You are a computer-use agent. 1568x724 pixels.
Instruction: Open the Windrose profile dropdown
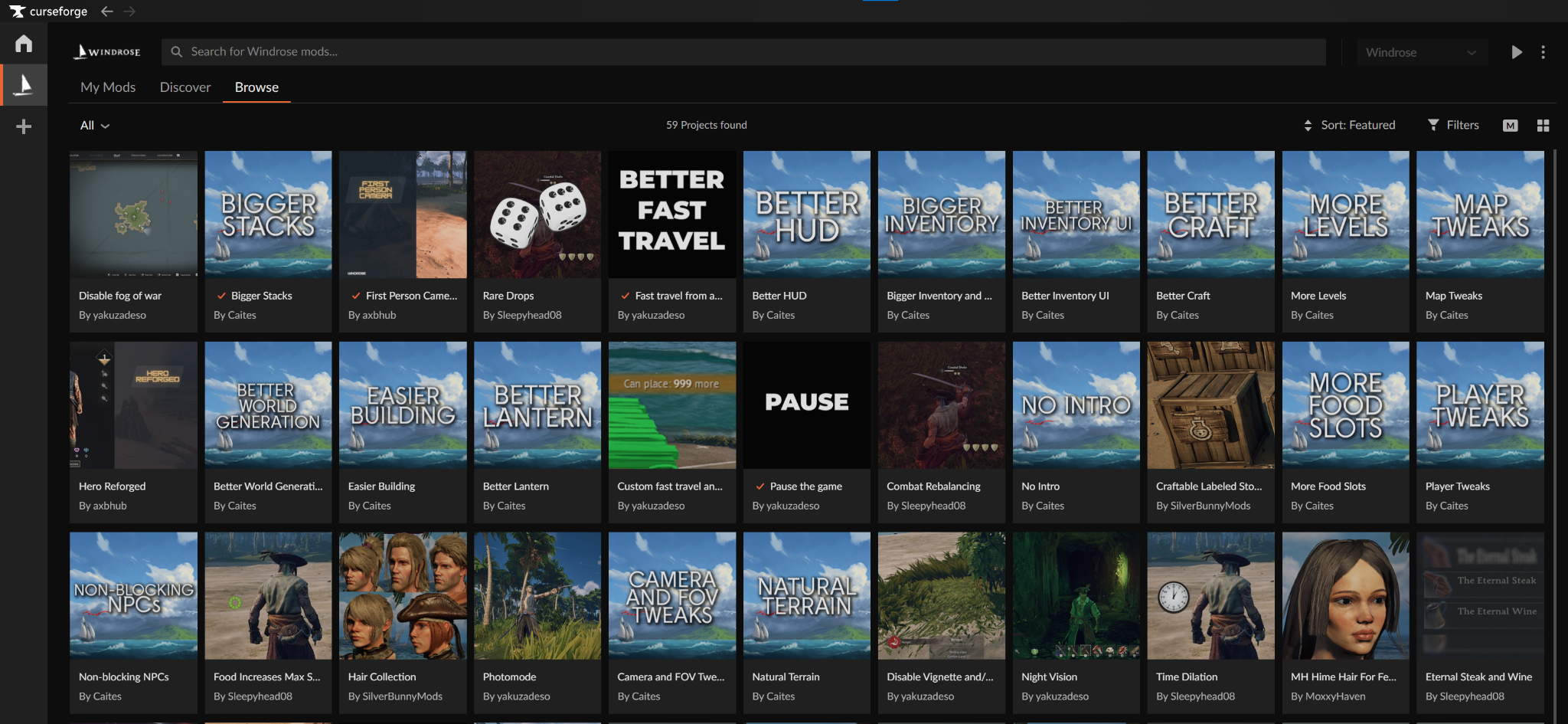click(1422, 52)
